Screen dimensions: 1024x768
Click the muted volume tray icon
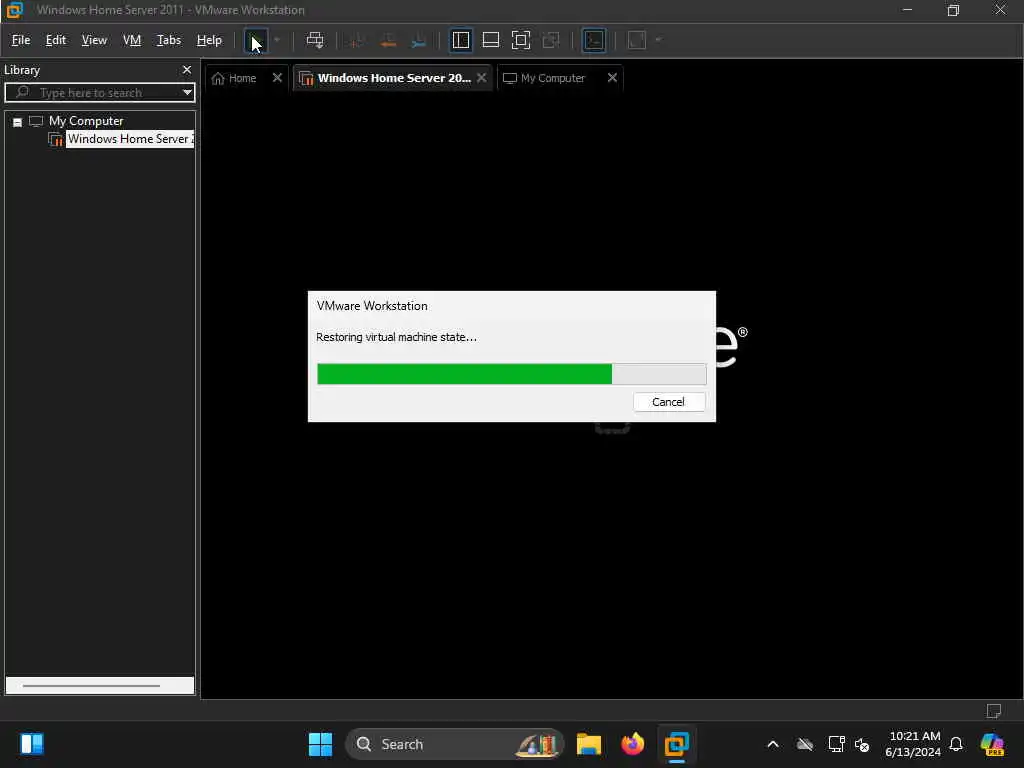(862, 744)
